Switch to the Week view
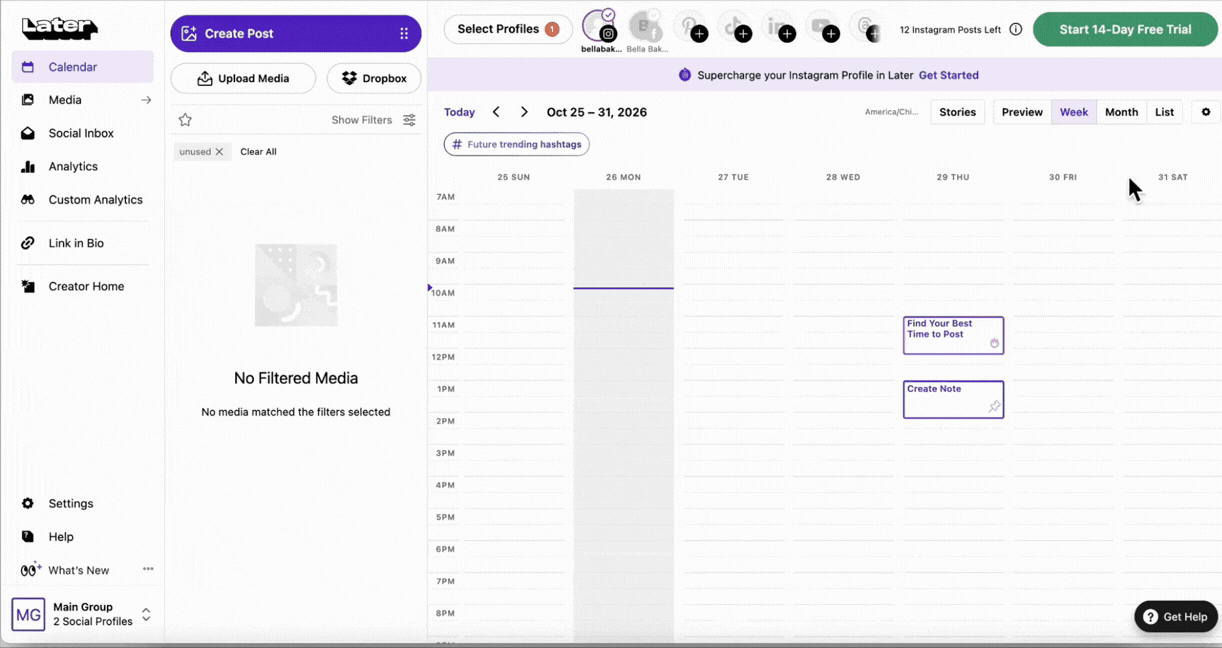1222x648 pixels. point(1074,112)
